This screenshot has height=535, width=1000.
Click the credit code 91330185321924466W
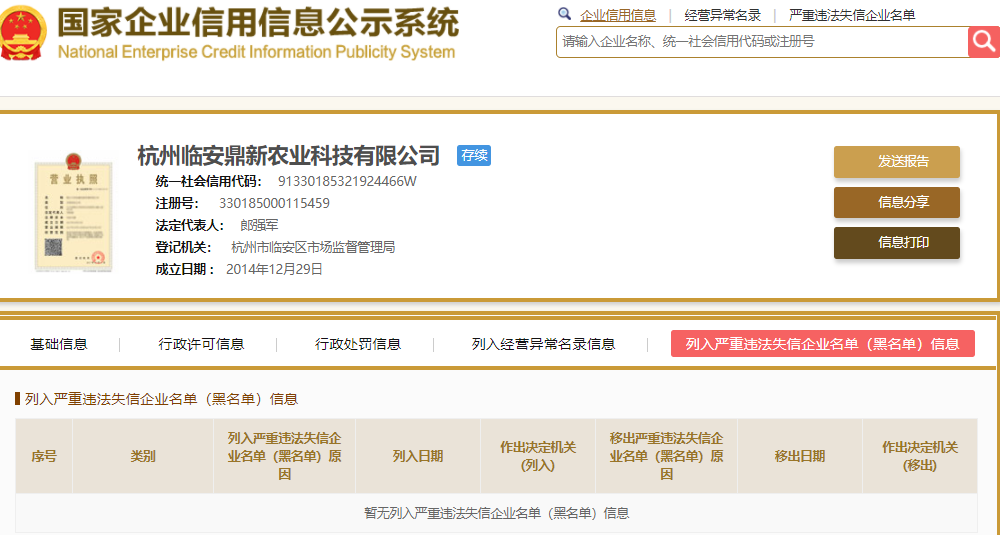[x=347, y=182]
